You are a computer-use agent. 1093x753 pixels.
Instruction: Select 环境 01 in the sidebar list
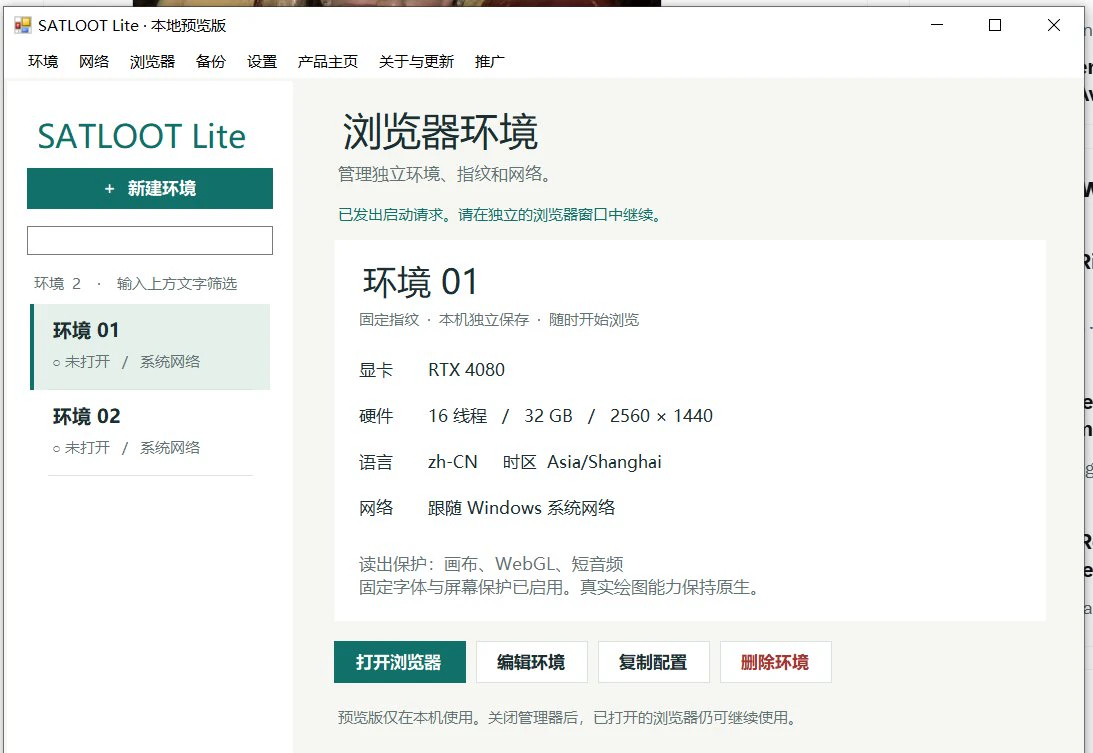tap(151, 347)
